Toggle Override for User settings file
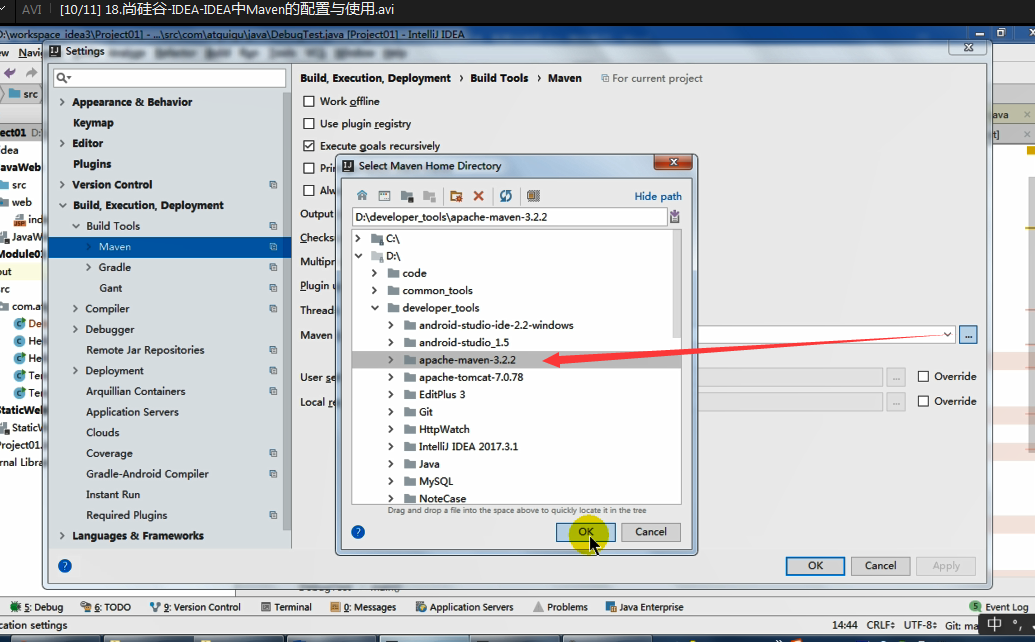 click(923, 376)
